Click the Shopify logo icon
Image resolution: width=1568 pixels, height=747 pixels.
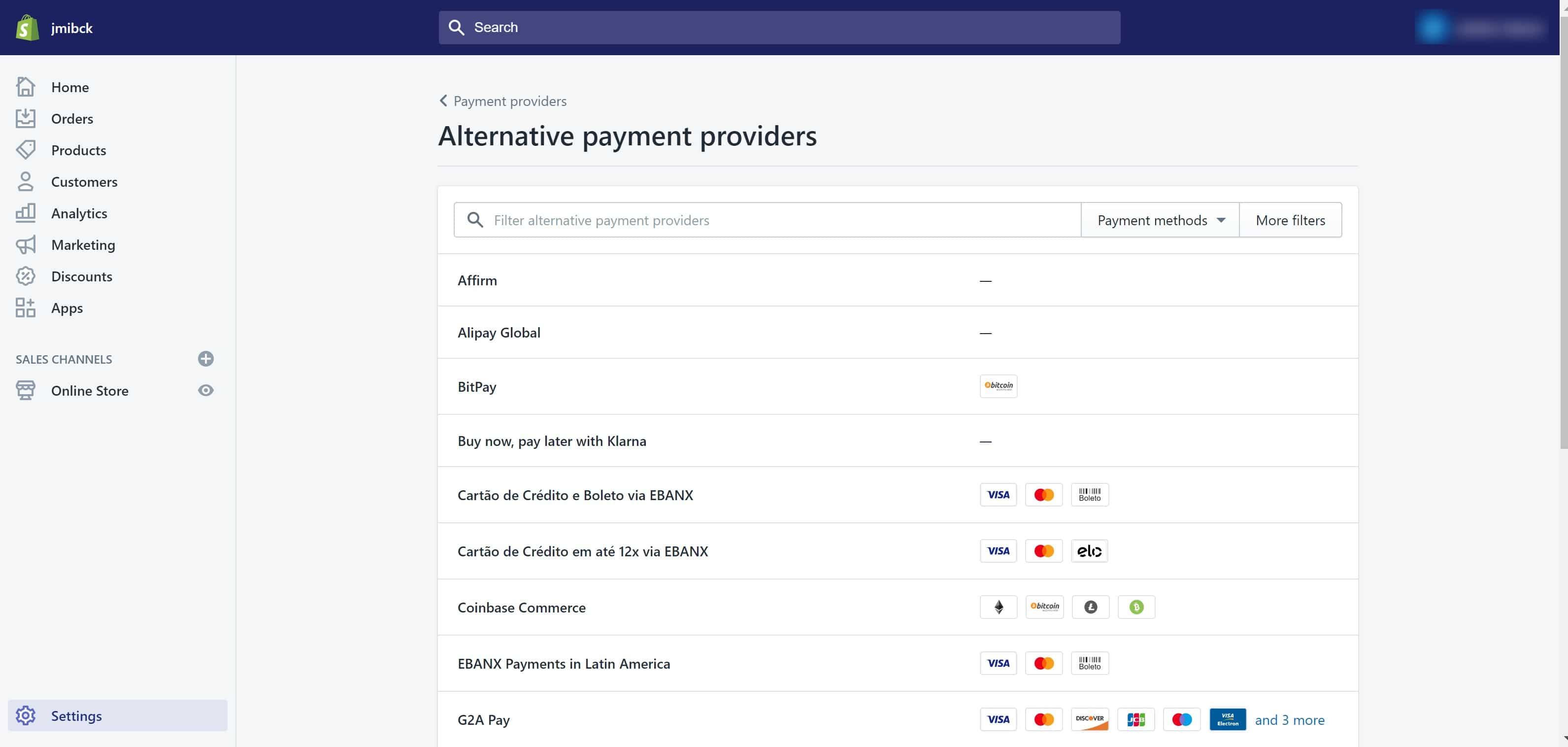(27, 28)
